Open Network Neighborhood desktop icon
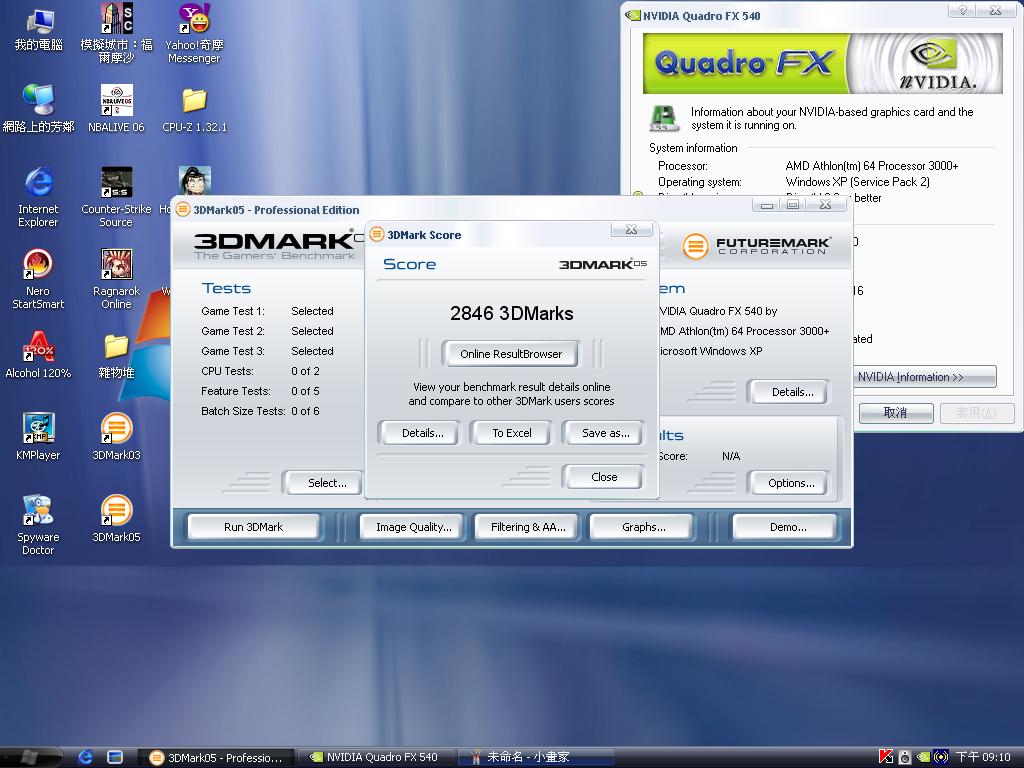1024x768 pixels. point(39,109)
